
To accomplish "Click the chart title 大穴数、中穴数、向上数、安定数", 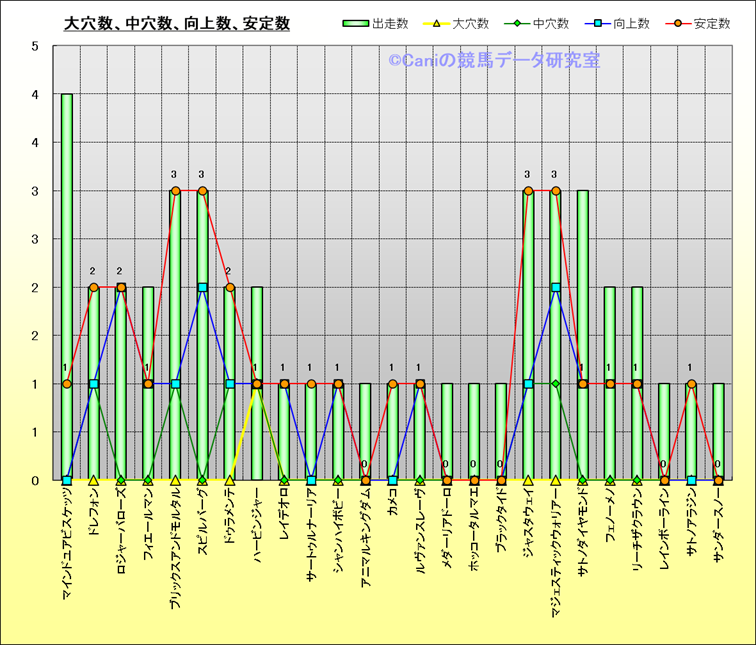I will (x=177, y=23).
